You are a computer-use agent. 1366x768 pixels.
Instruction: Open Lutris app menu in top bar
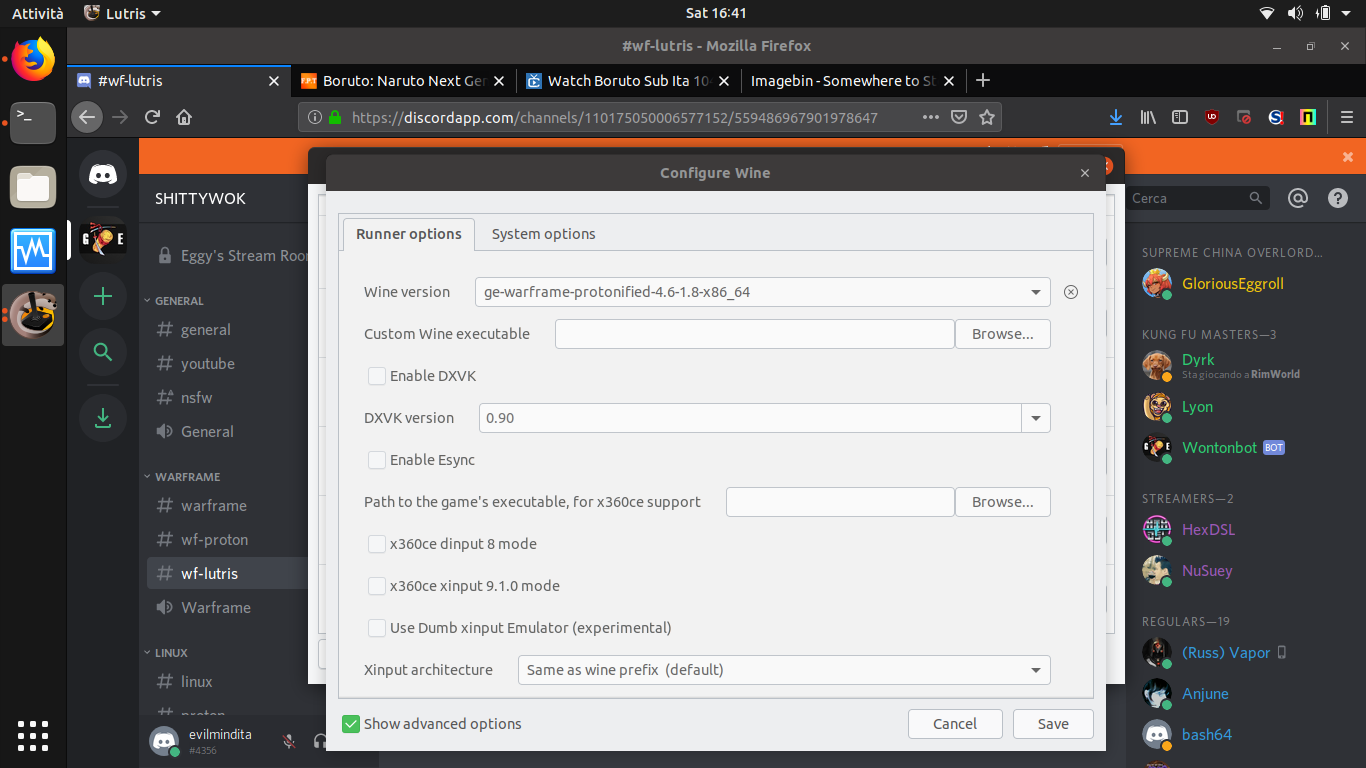[122, 13]
